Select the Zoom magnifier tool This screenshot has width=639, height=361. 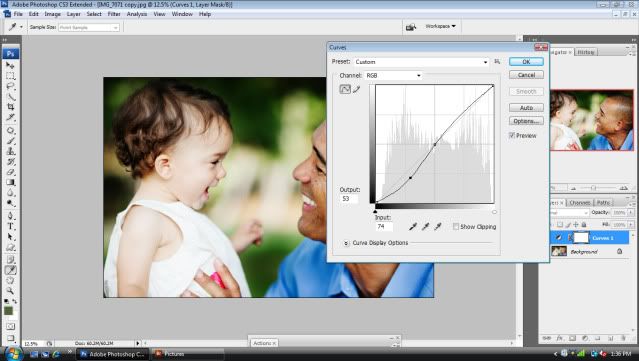10,291
